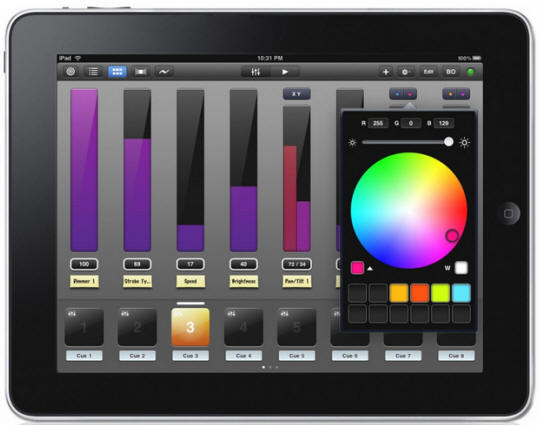Toggle the BO blackout button
540x425 pixels.
450,72
